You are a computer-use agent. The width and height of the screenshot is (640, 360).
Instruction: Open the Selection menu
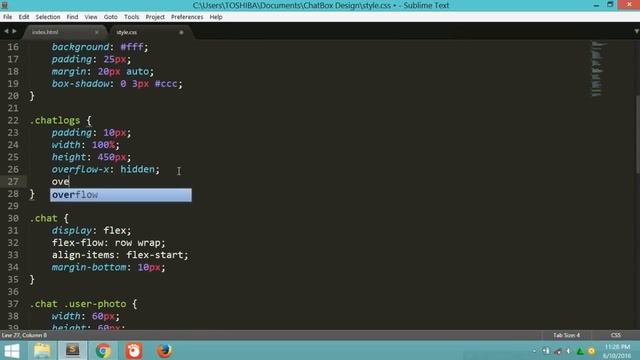(x=48, y=17)
